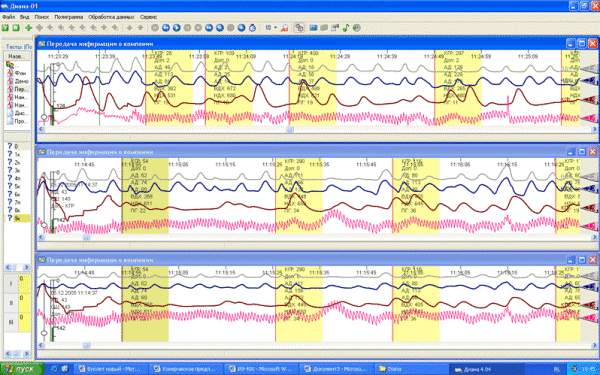Click the second blue round playback button

[176, 28]
